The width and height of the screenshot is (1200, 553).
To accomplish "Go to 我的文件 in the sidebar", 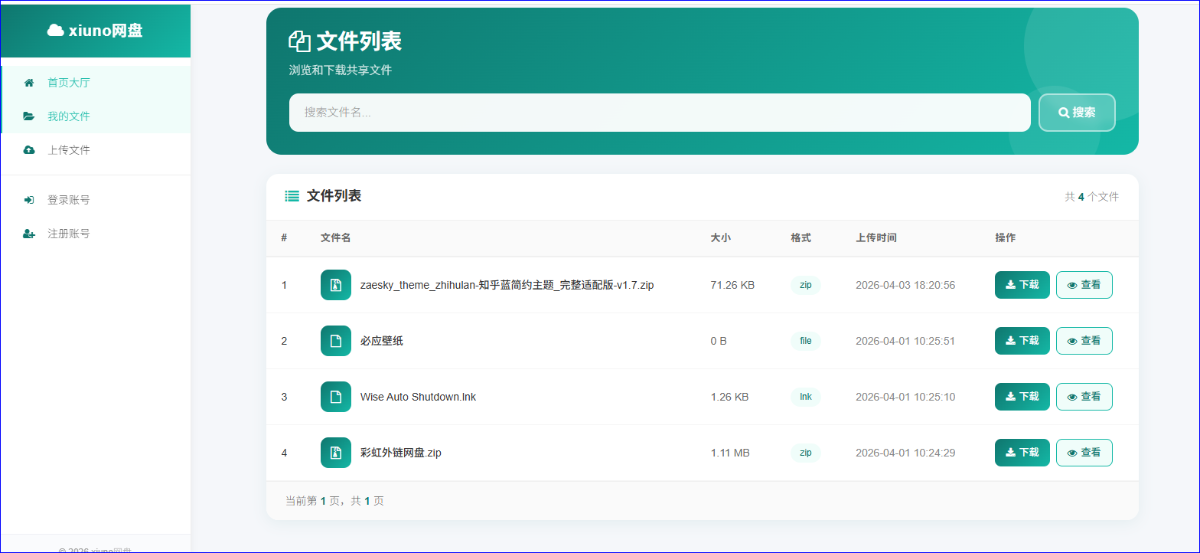I will (x=69, y=116).
